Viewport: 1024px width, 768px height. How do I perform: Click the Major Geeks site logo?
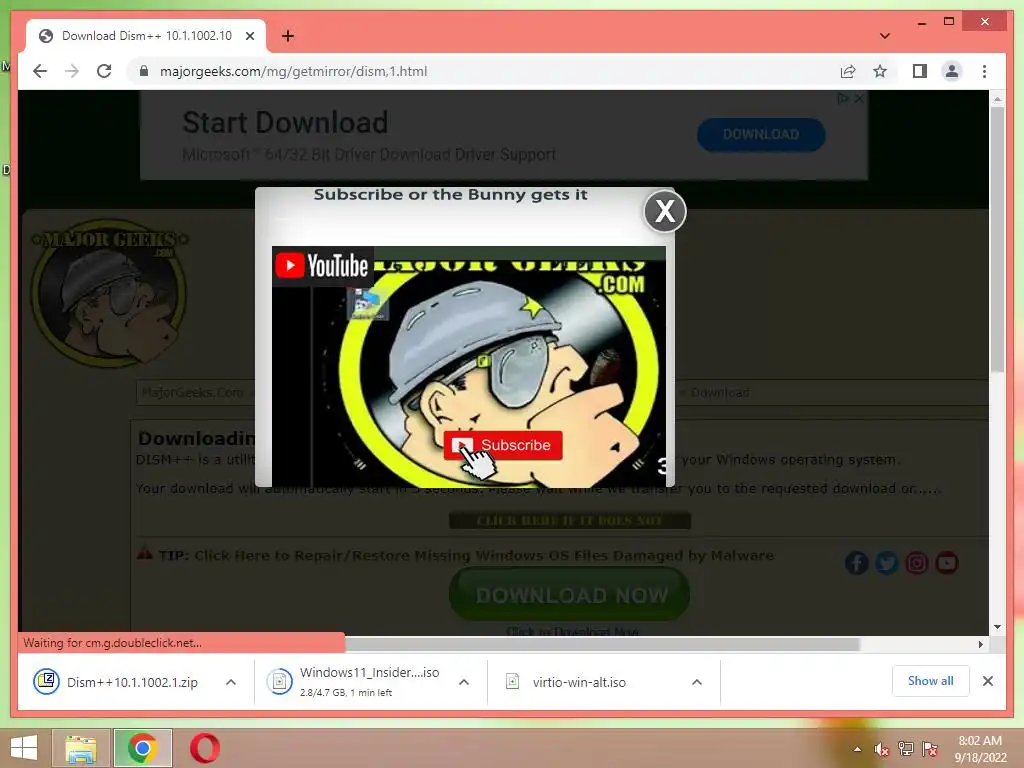[110, 292]
